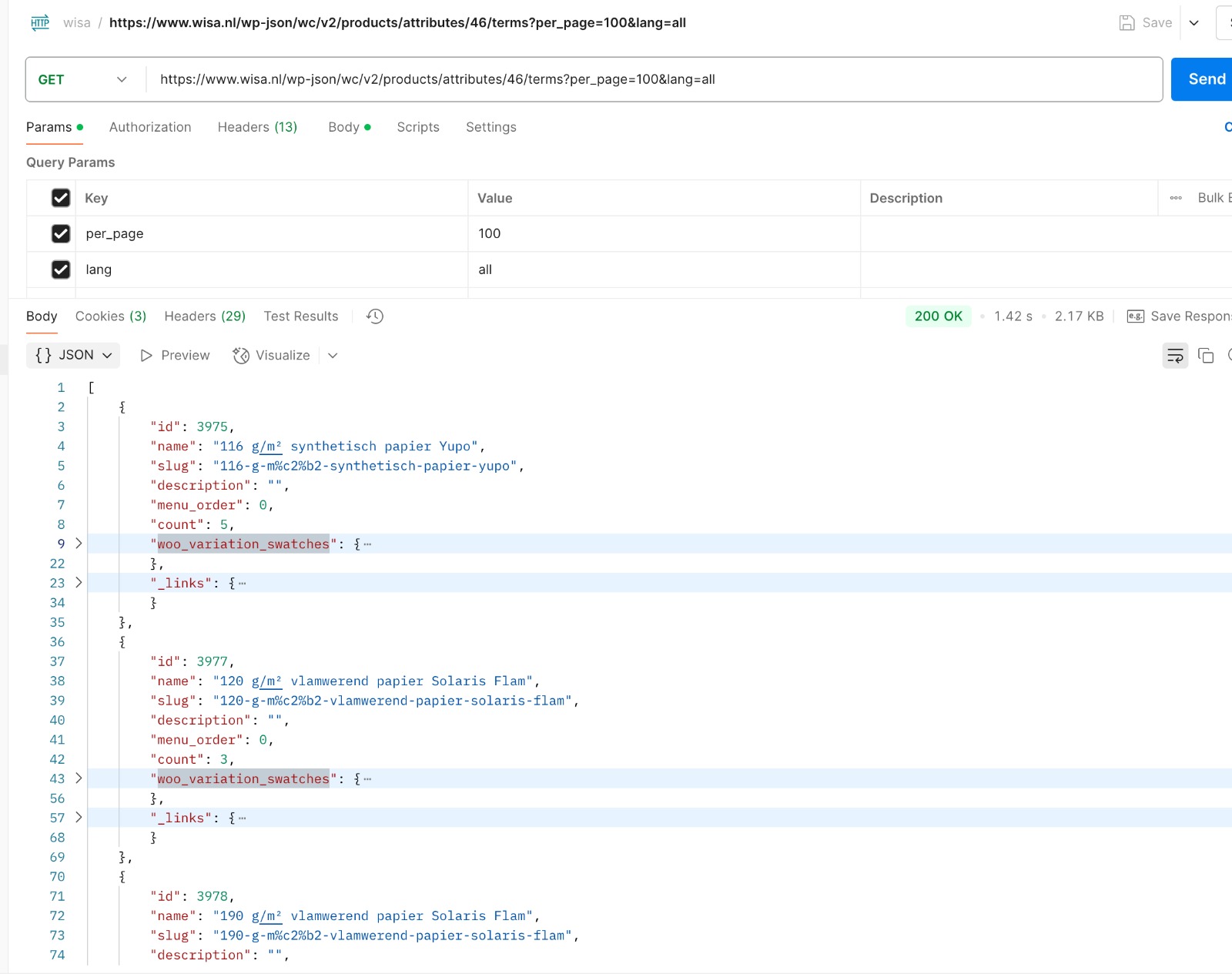Image resolution: width=1232 pixels, height=974 pixels.
Task: Switch to the Authorization tab
Action: click(150, 127)
